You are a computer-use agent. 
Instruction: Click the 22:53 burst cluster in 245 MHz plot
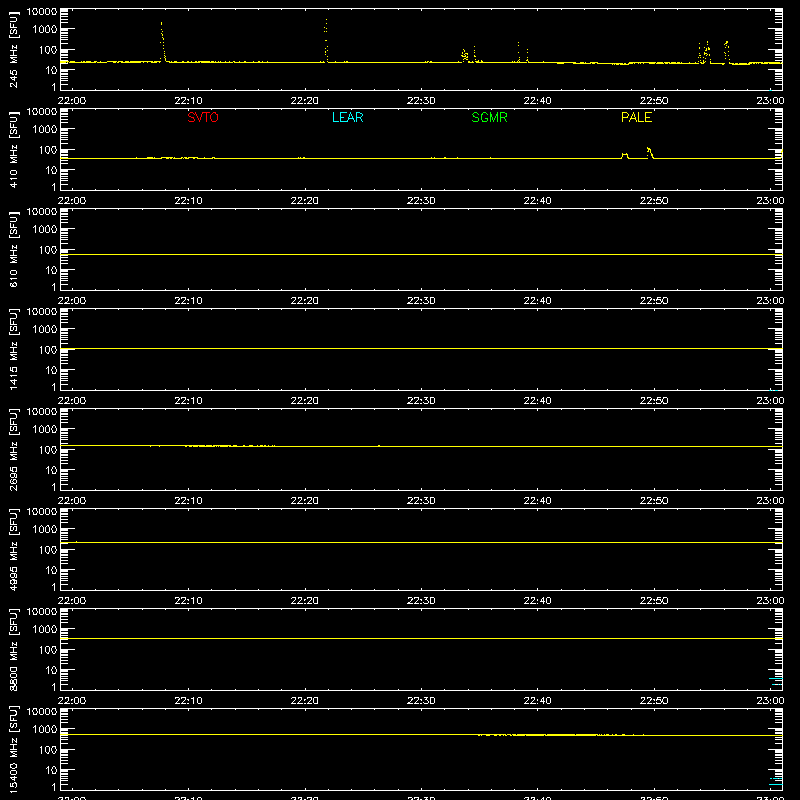705,53
